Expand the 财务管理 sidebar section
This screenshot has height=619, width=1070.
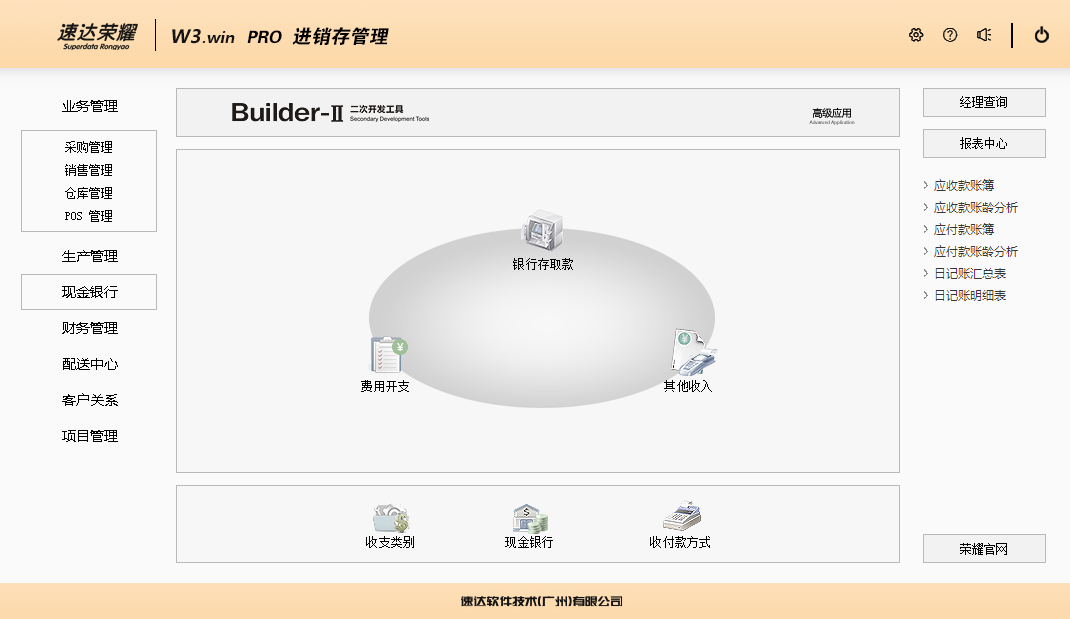pos(89,328)
